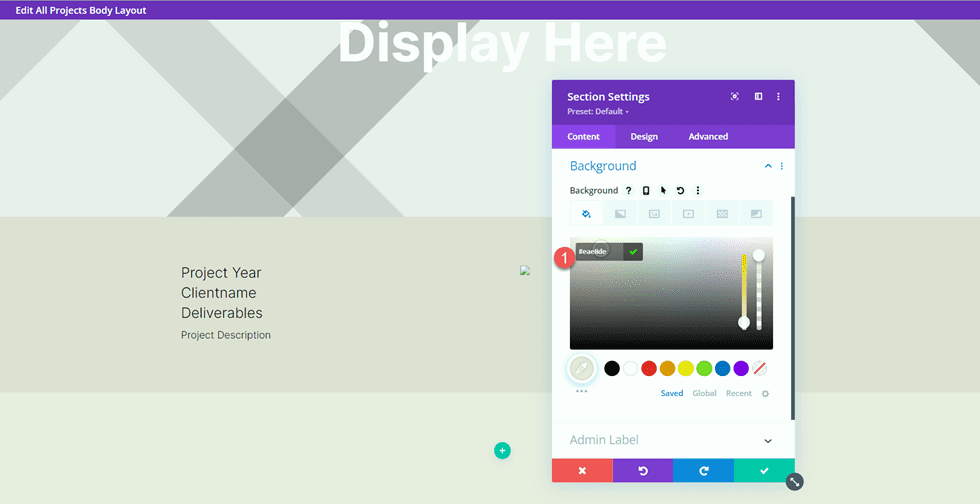Discard changes with the red X button
Screen dimensions: 980x504
pos(582,471)
